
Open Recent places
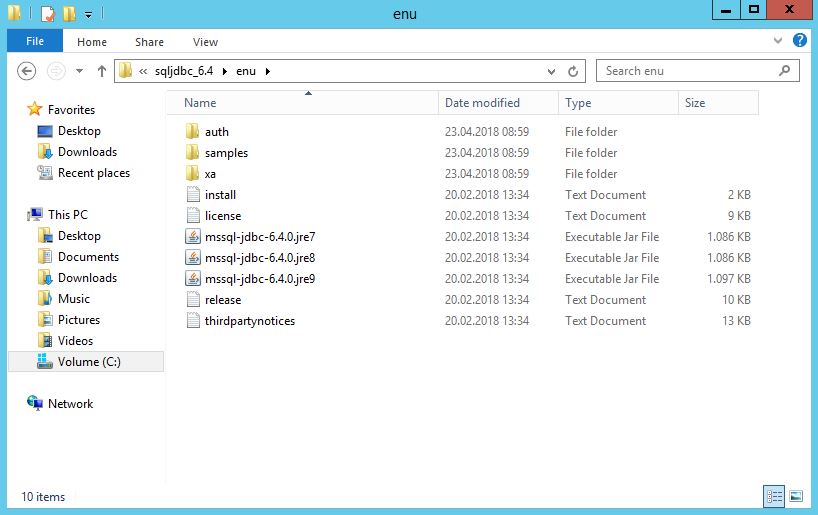click(93, 173)
